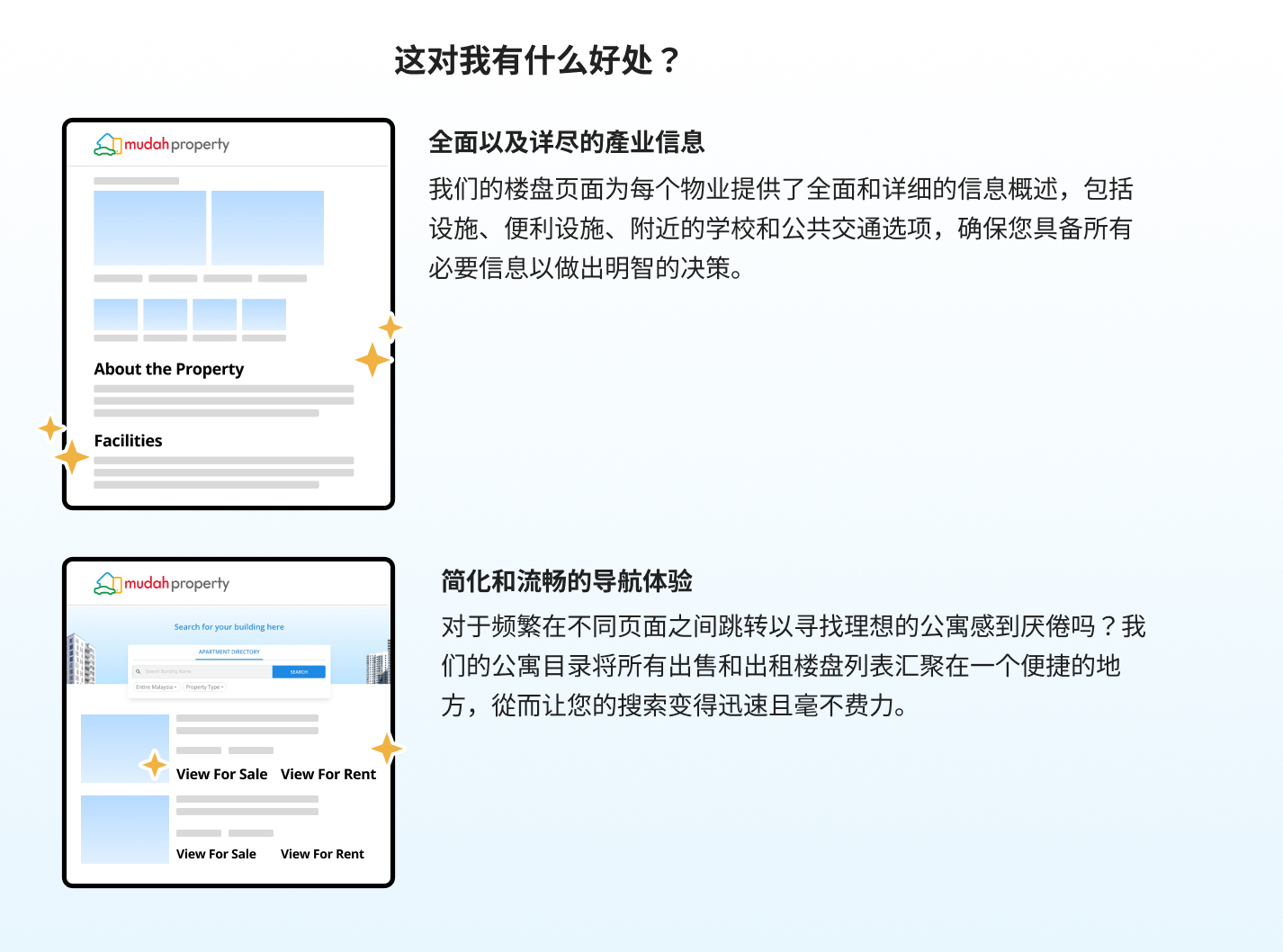1283x952 pixels.
Task: Click the sparkle star above first View For Rent
Action: tap(387, 749)
